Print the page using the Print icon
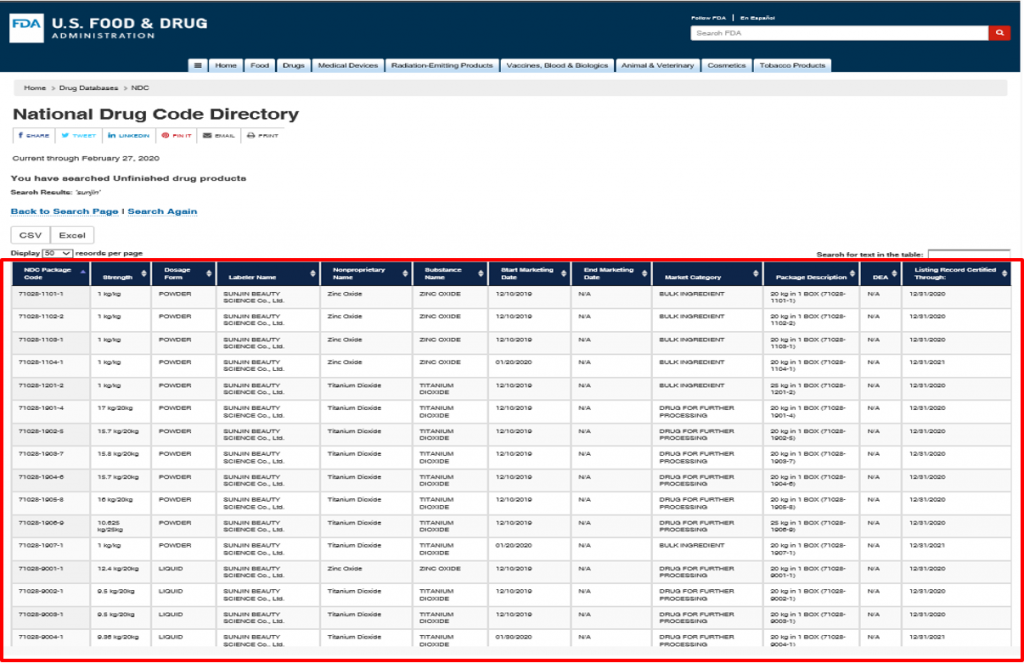 point(263,135)
